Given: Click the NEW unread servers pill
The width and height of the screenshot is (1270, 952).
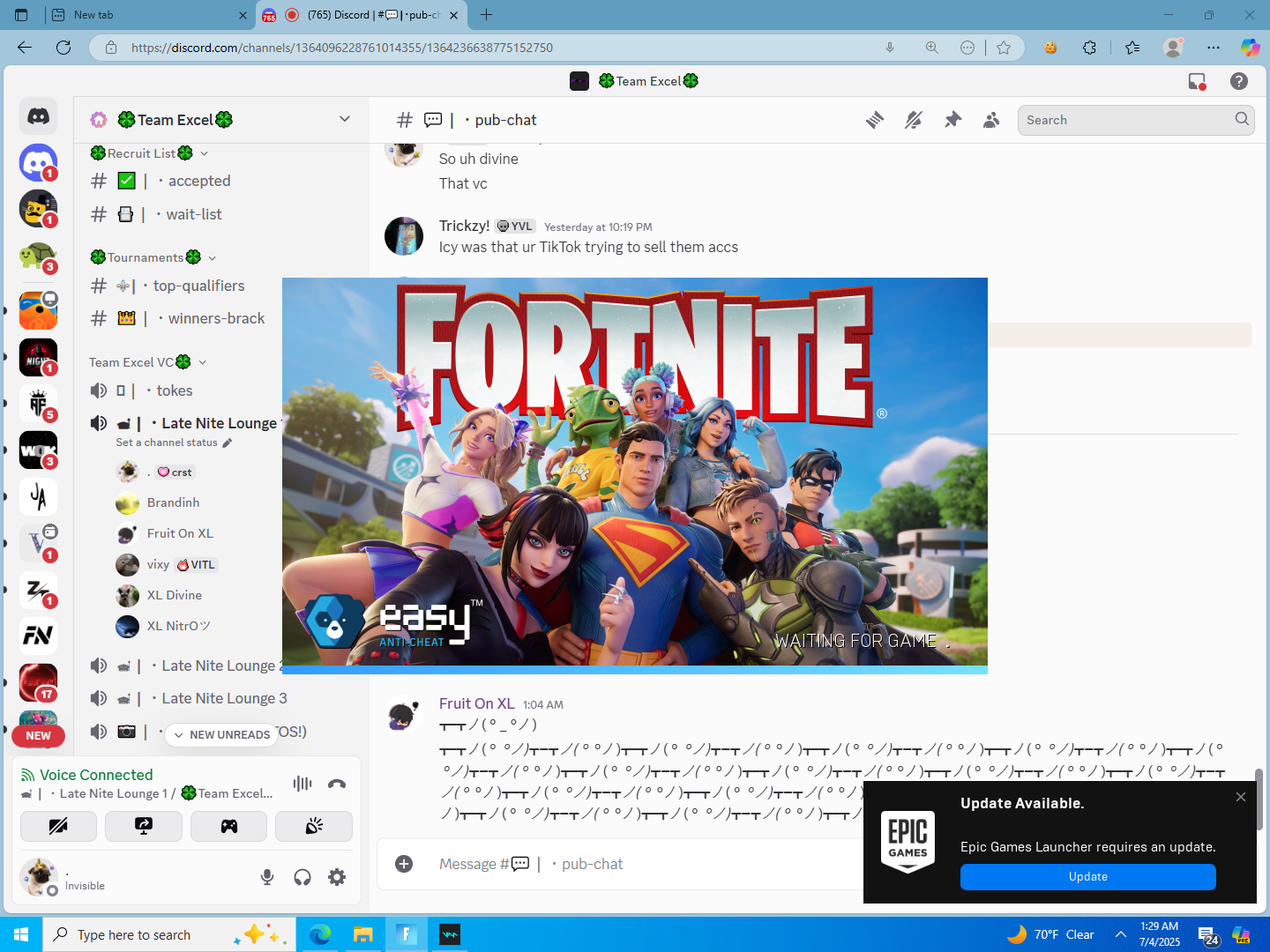Looking at the screenshot, I should tap(38, 736).
